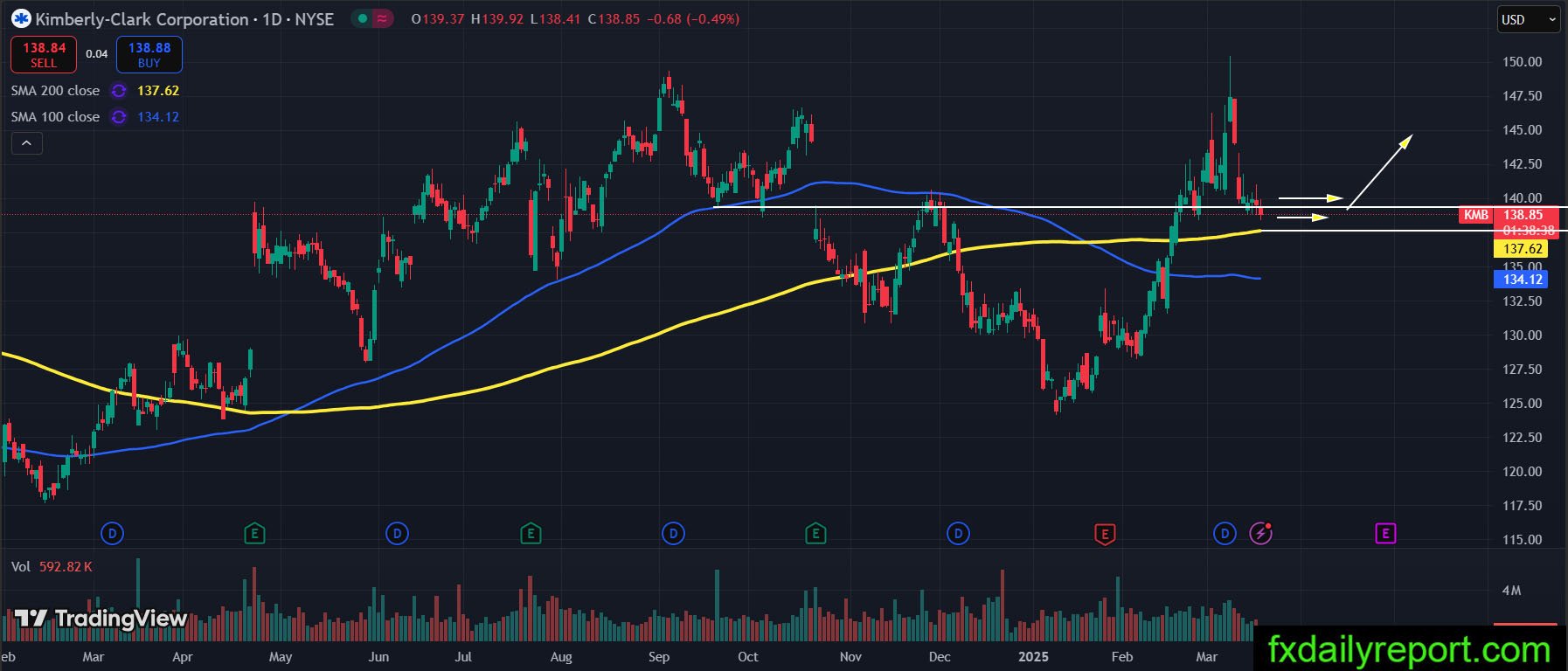The image size is (1568, 671).
Task: Click the Oct label on time axis
Action: coord(748,657)
